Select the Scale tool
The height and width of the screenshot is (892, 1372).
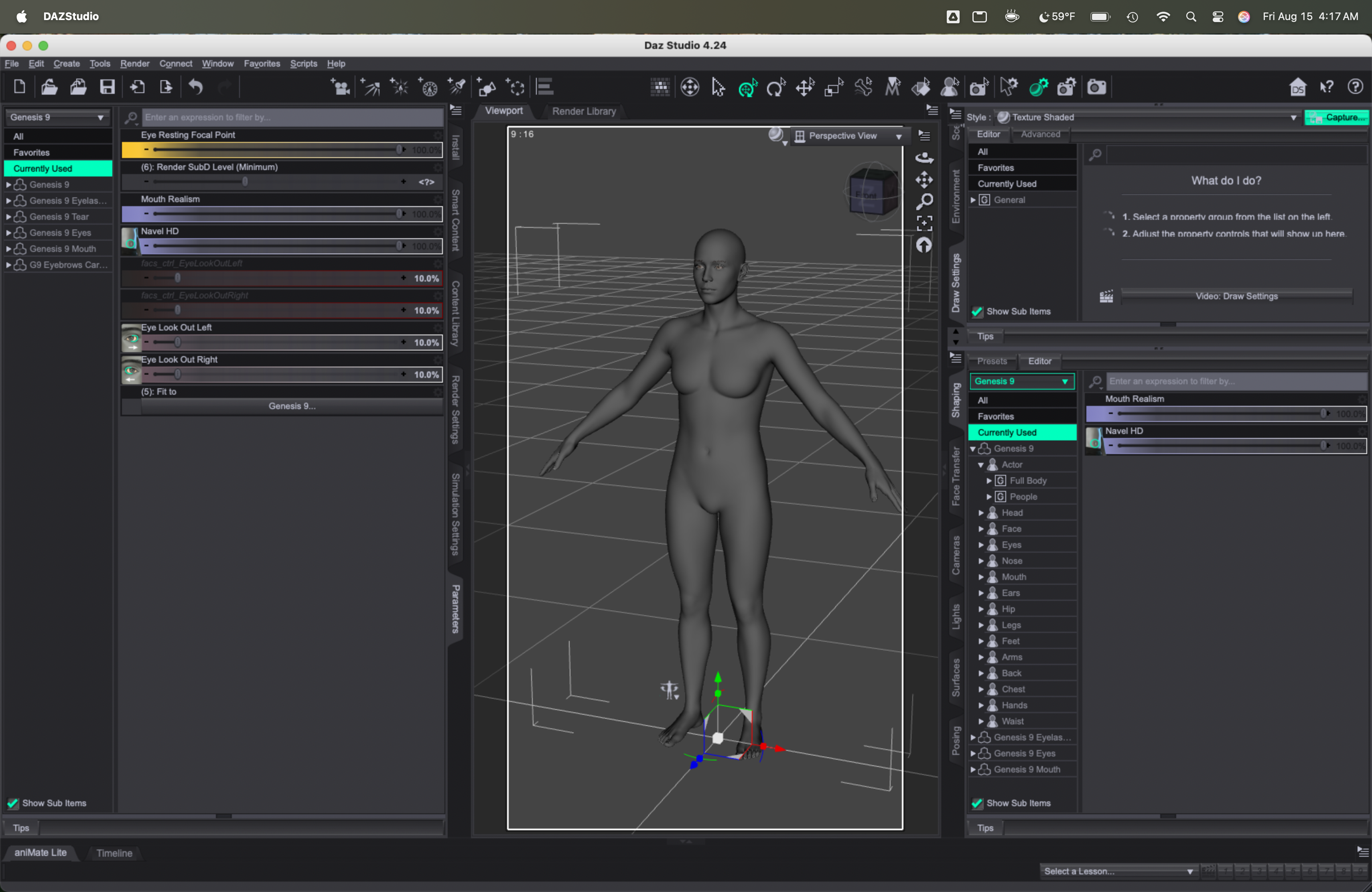(834, 87)
